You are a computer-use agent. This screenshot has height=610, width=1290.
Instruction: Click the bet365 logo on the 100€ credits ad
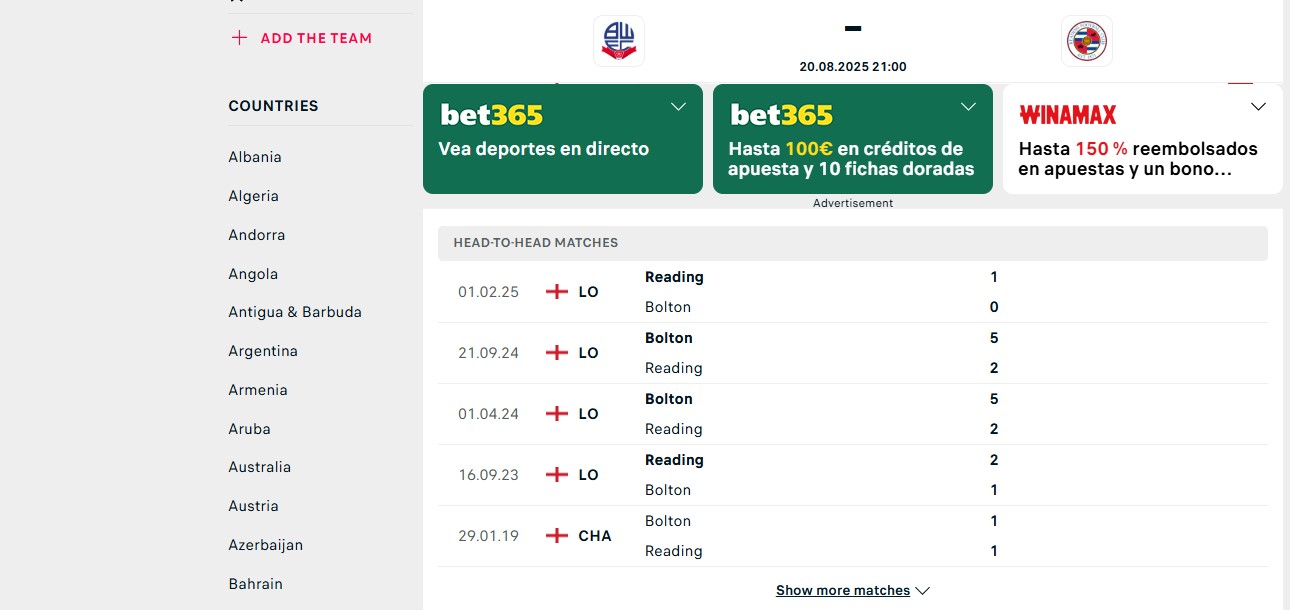click(x=781, y=115)
